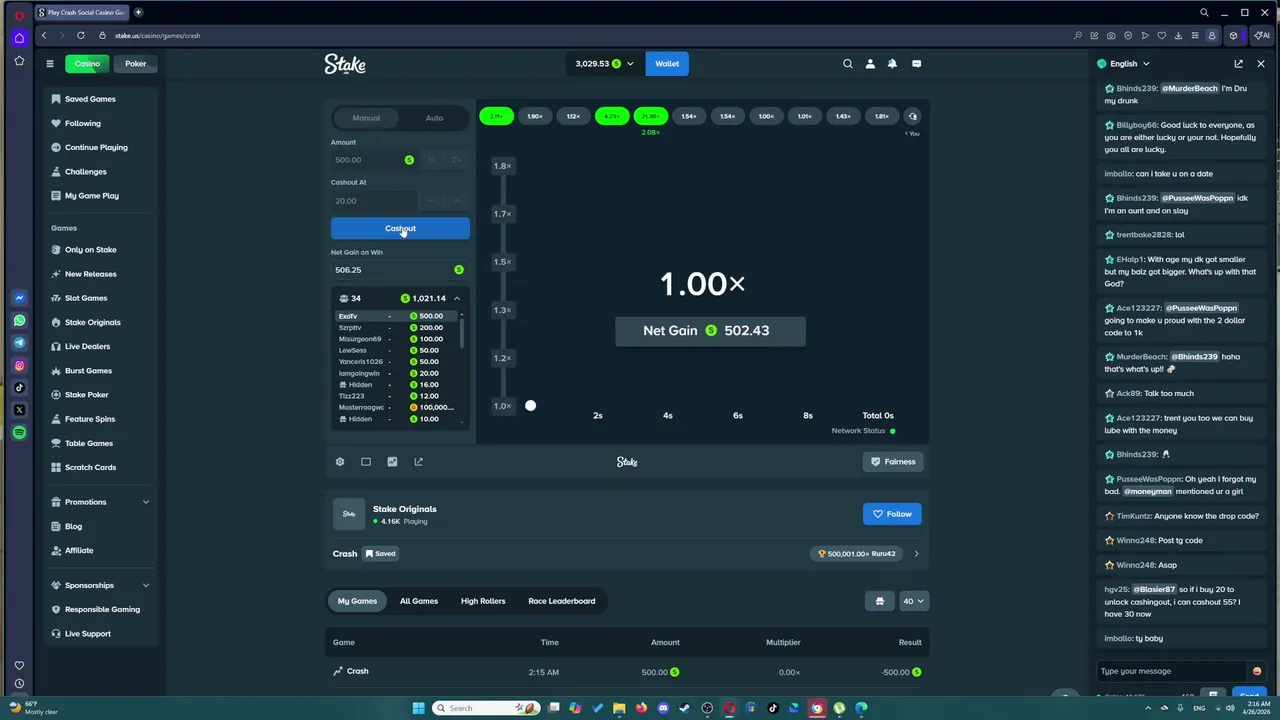This screenshot has height=720, width=1280.
Task: Select the All Games tab
Action: [419, 601]
